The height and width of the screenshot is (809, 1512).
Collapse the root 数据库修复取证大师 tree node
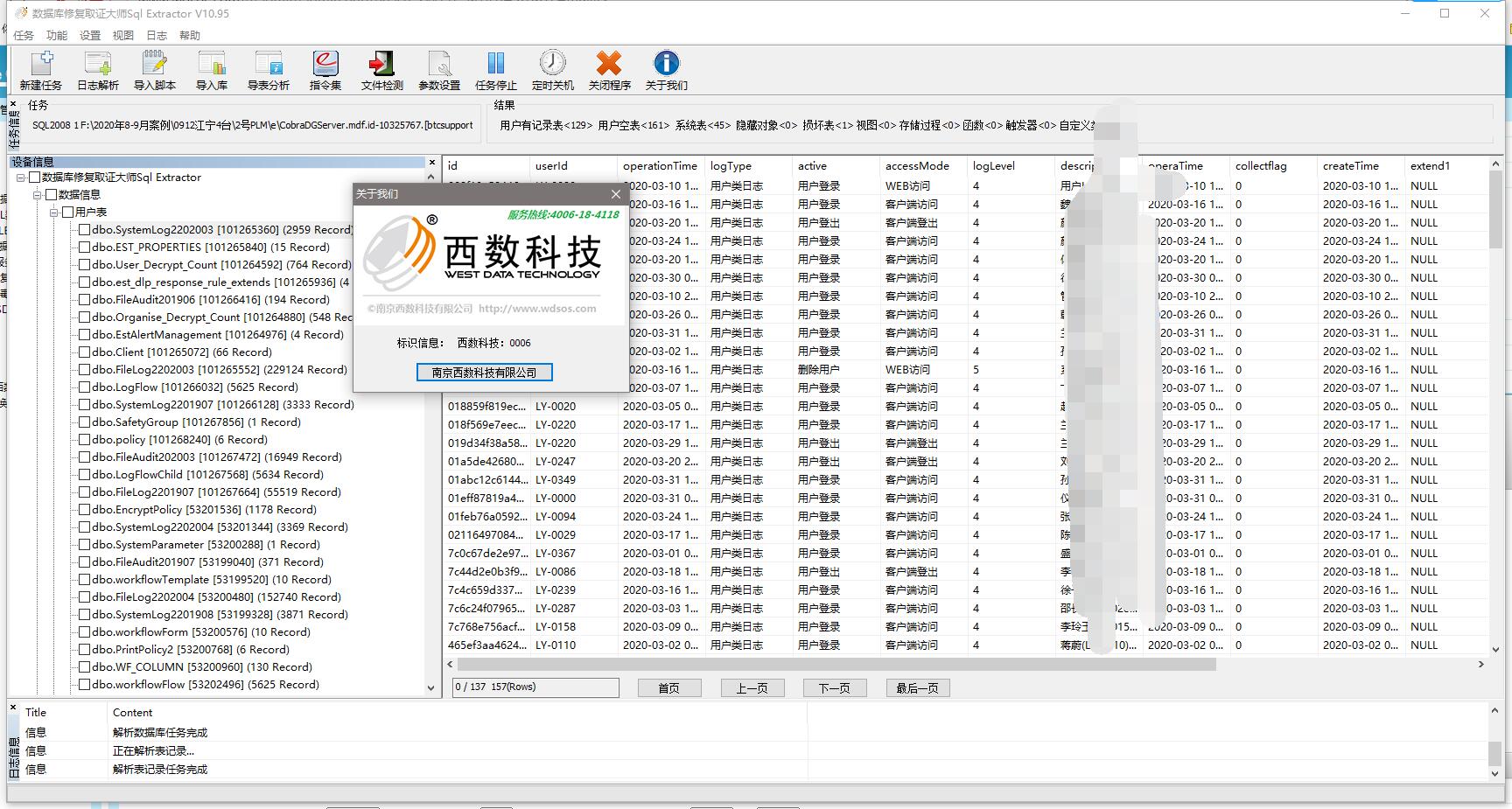click(x=21, y=178)
